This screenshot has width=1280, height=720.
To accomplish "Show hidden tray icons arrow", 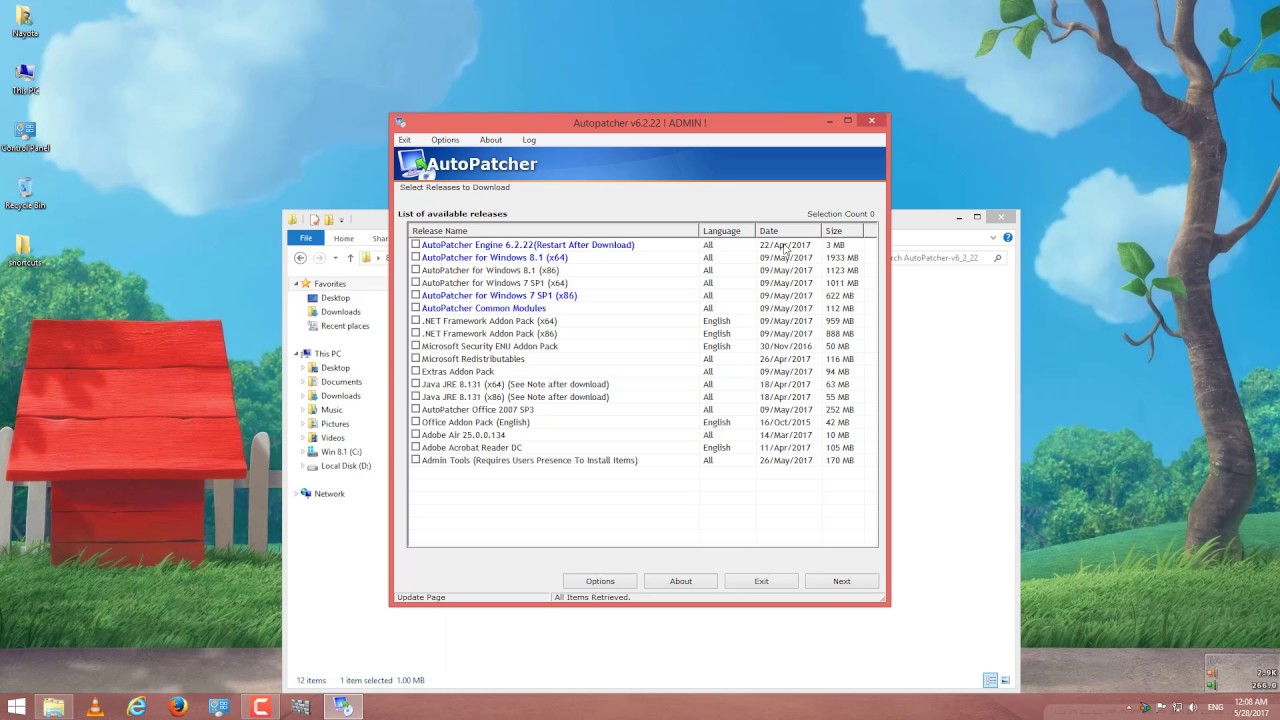I will click(x=1130, y=707).
